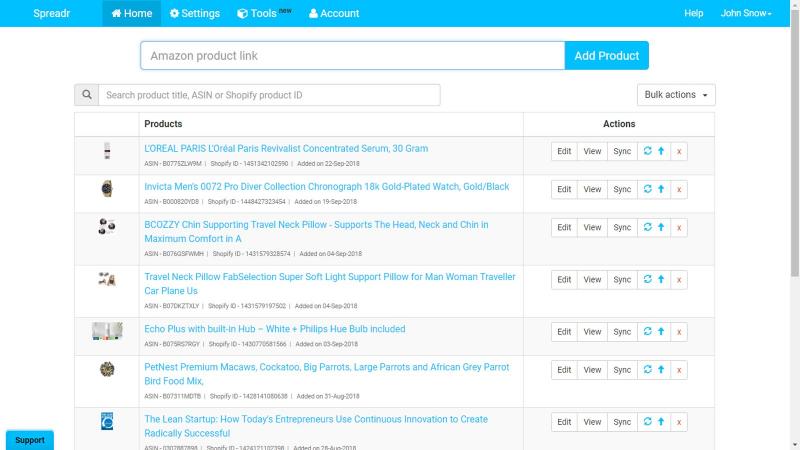Image resolution: width=800 pixels, height=450 pixels.
Task: Focus the Amazon product link field
Action: [353, 56]
